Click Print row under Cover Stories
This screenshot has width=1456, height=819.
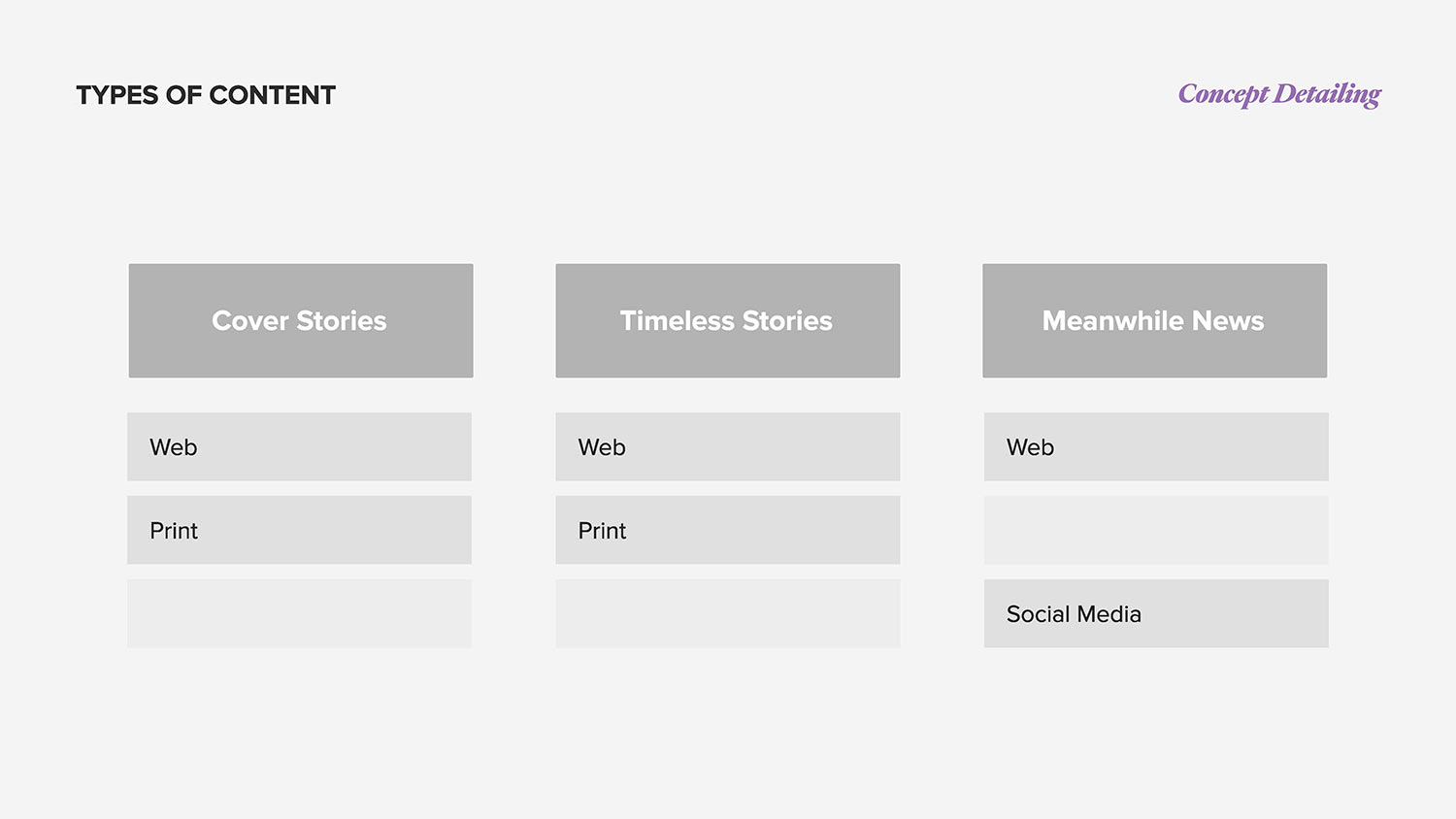299,531
